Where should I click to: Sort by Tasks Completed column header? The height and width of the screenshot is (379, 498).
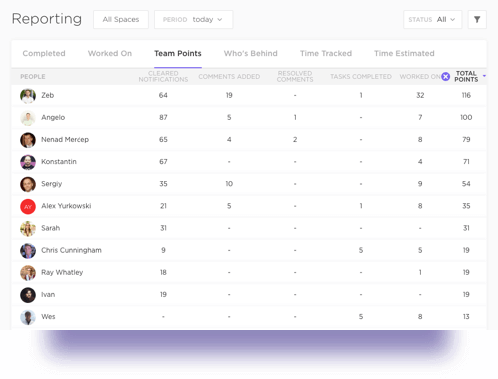361,77
